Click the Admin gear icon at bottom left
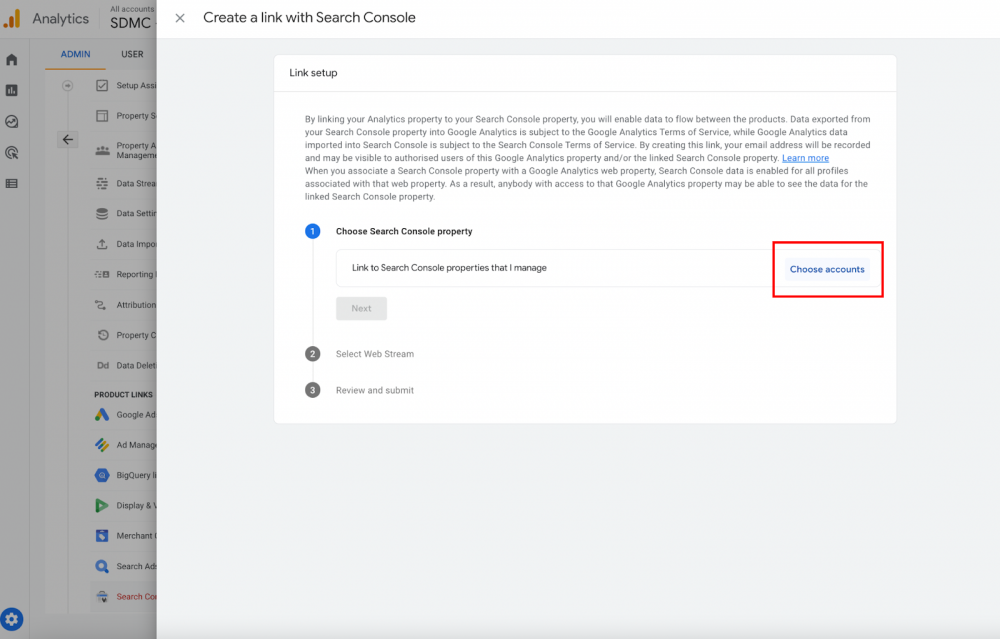This screenshot has height=639, width=1000. [x=12, y=619]
